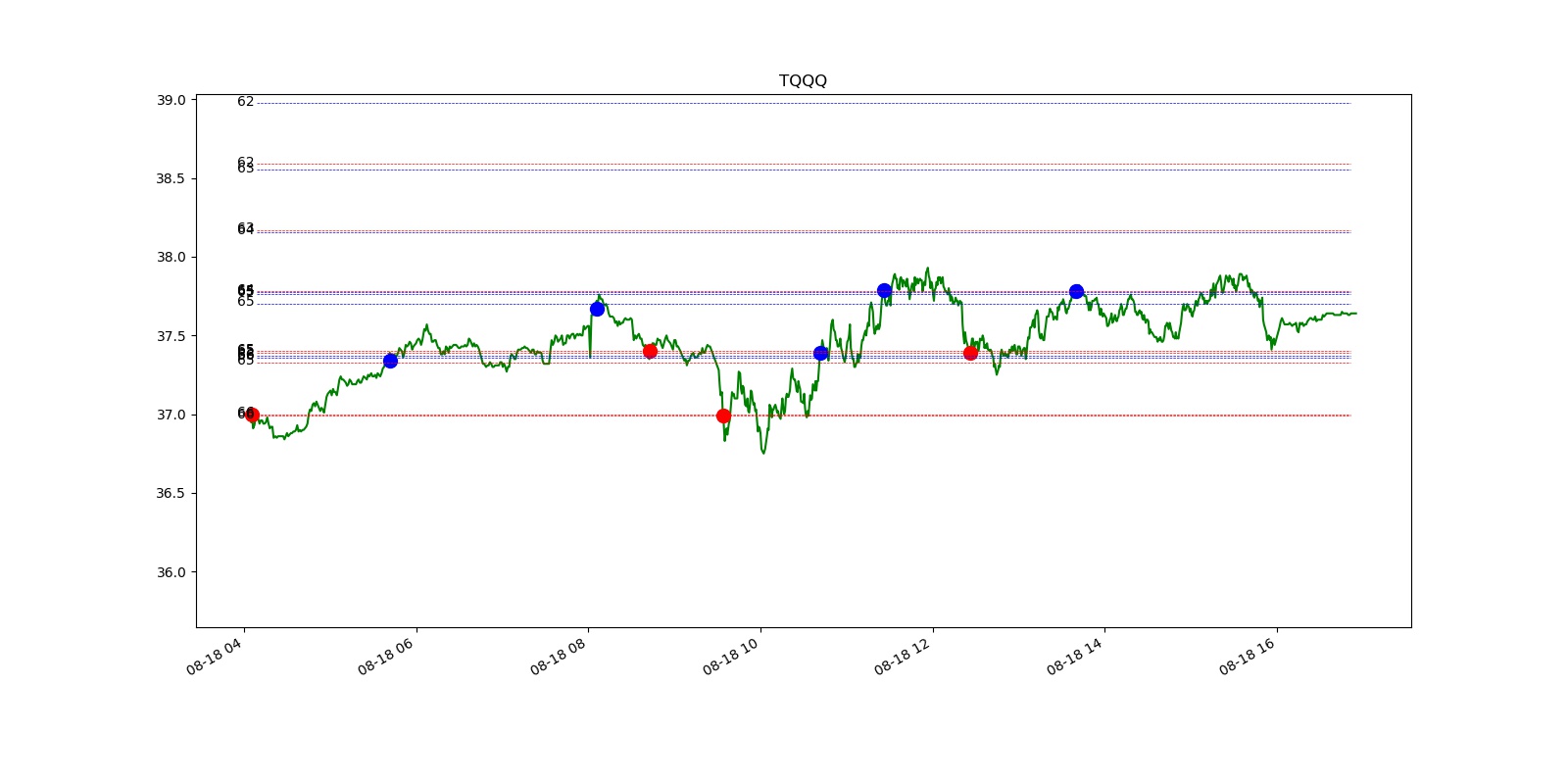Select the 37.0 y-axis tick label
This screenshot has height=784, width=1568.
pyautogui.click(x=171, y=415)
